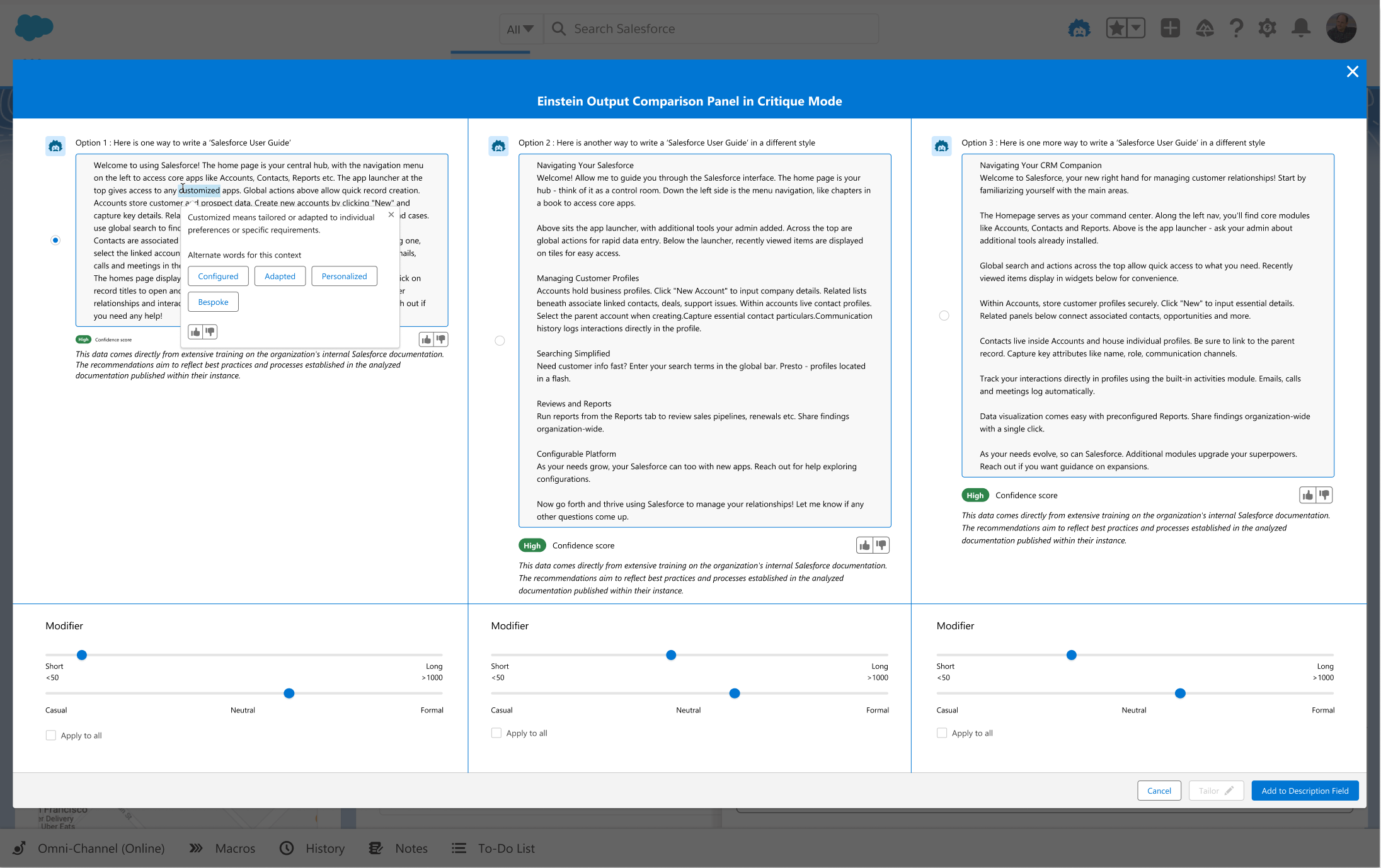This screenshot has width=1381, height=868.
Task: Open the Trailhead Guidance Center icon
Action: (x=1205, y=28)
